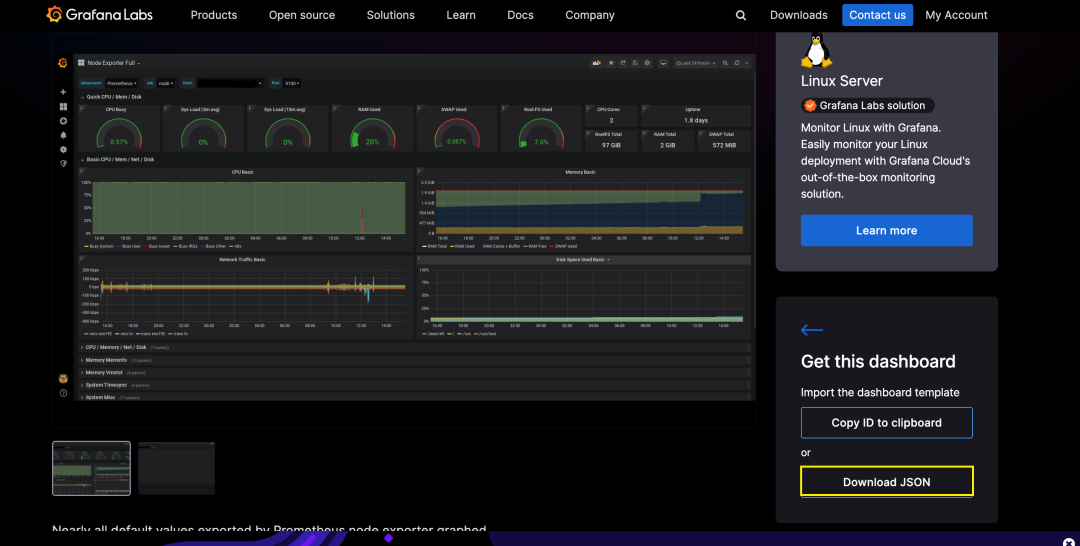Click the Add panel icon in dashboard toolbar
The image size is (1080, 546).
point(596,63)
